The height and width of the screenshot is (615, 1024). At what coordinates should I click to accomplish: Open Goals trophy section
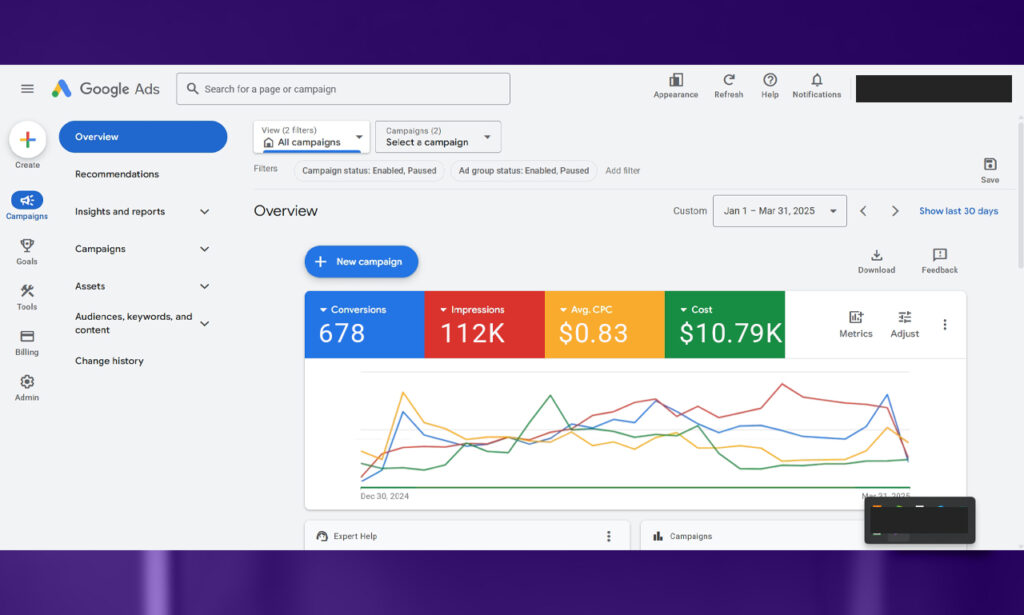tap(27, 251)
